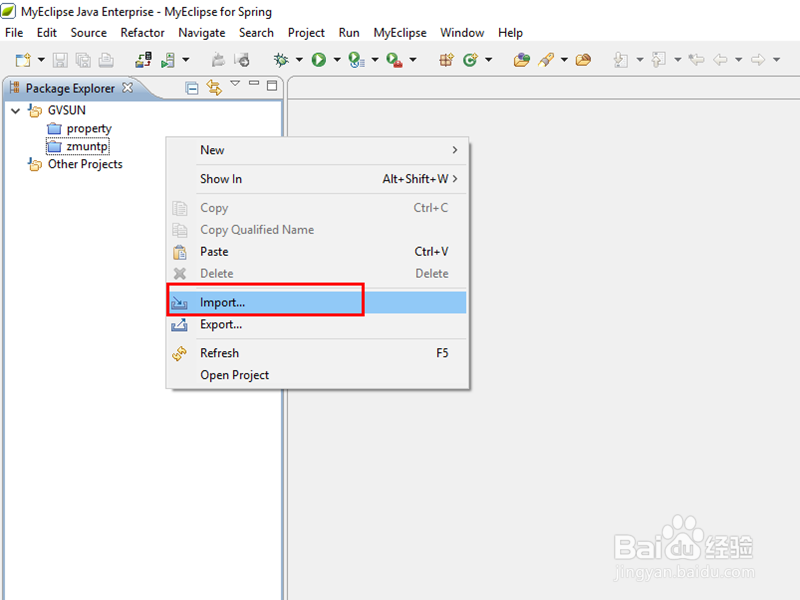The height and width of the screenshot is (600, 800).
Task: Open the Package Explorer View Menu triangle
Action: 235,83
